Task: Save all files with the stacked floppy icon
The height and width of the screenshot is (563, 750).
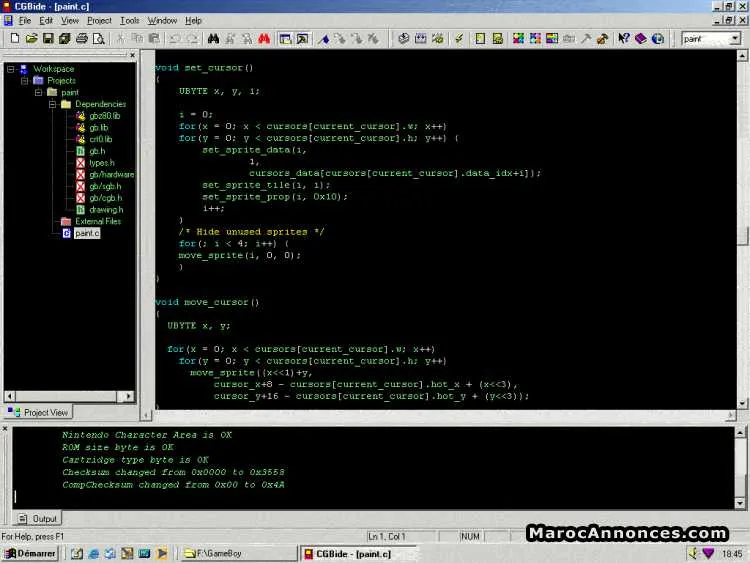Action: (x=65, y=39)
